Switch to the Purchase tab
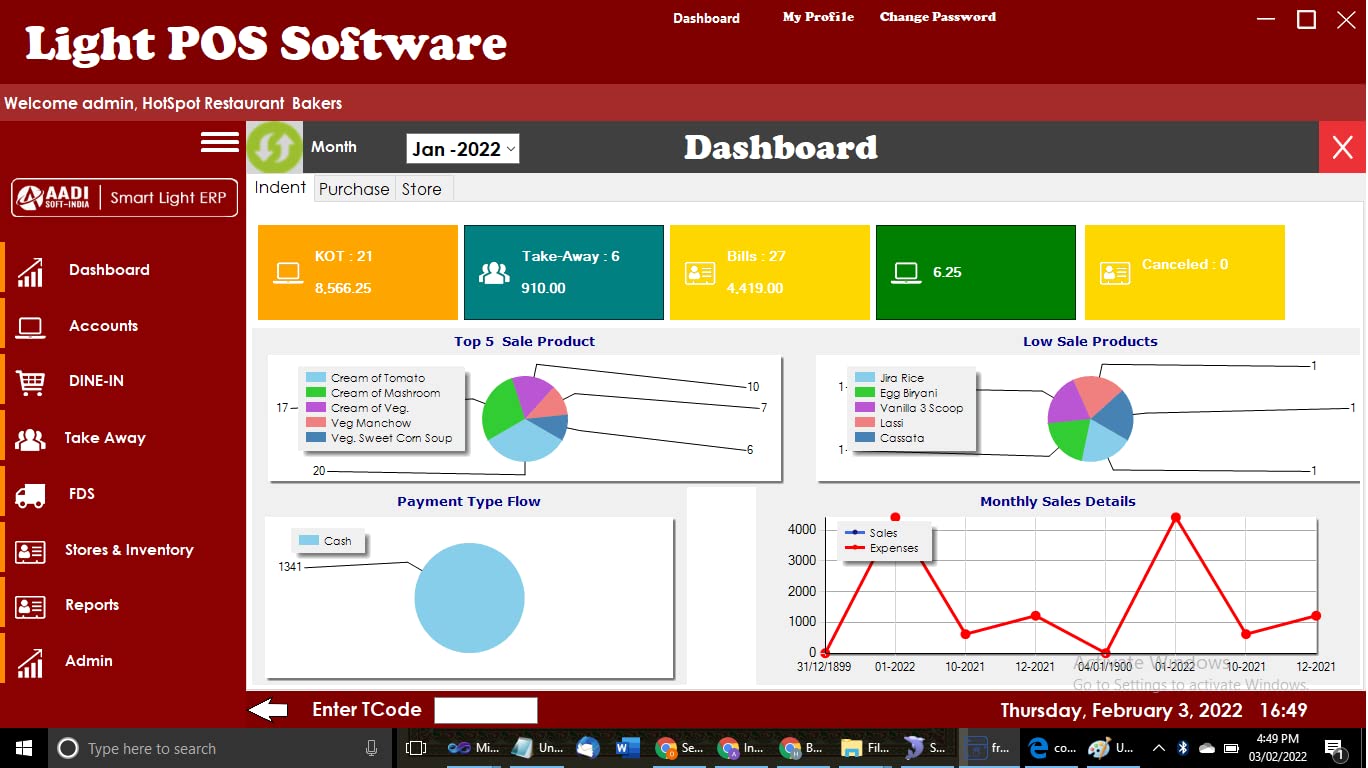 (354, 189)
